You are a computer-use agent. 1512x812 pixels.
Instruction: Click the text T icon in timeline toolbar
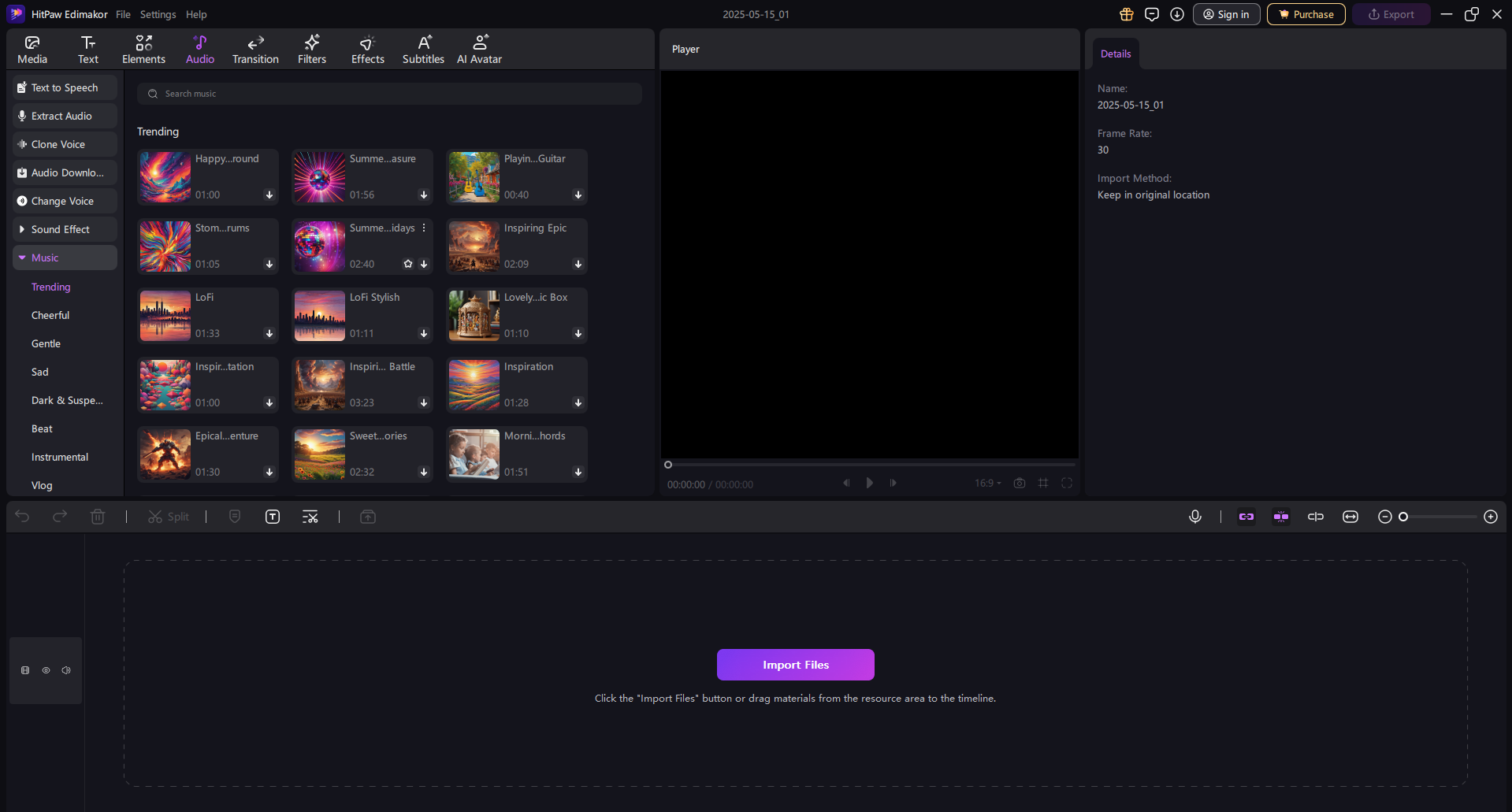click(273, 517)
